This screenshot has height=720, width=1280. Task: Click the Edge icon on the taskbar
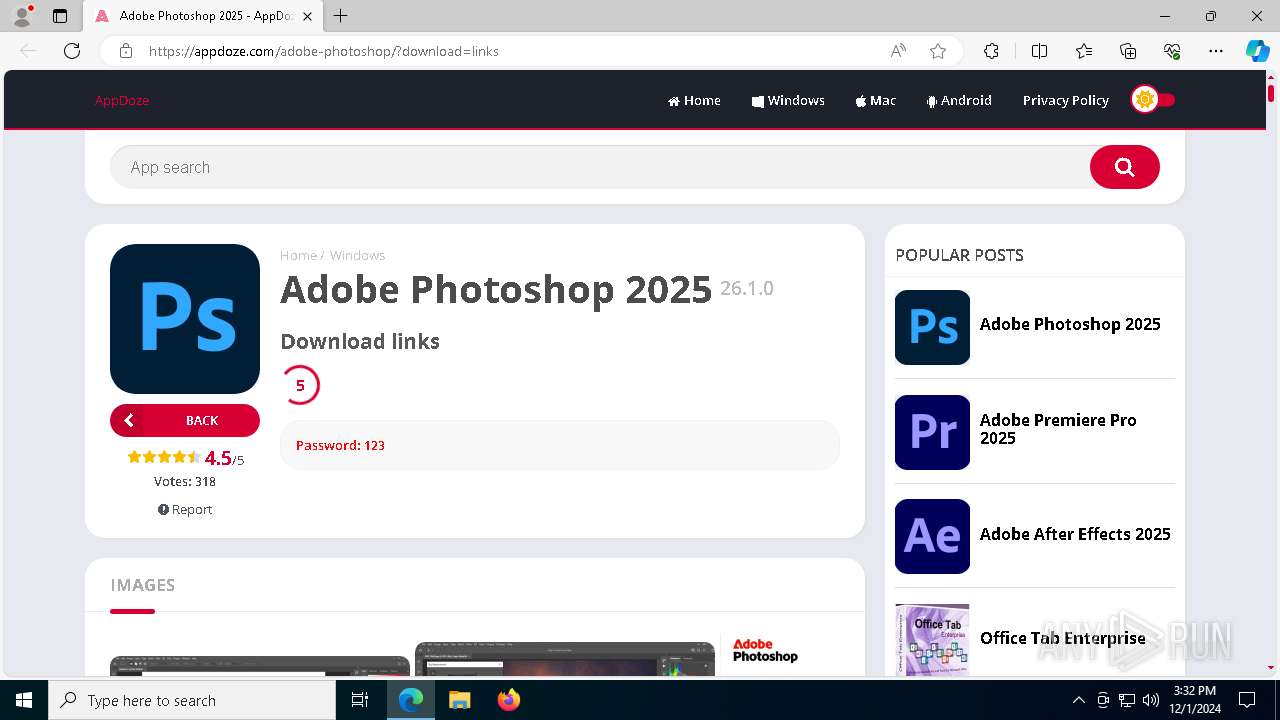coord(411,700)
